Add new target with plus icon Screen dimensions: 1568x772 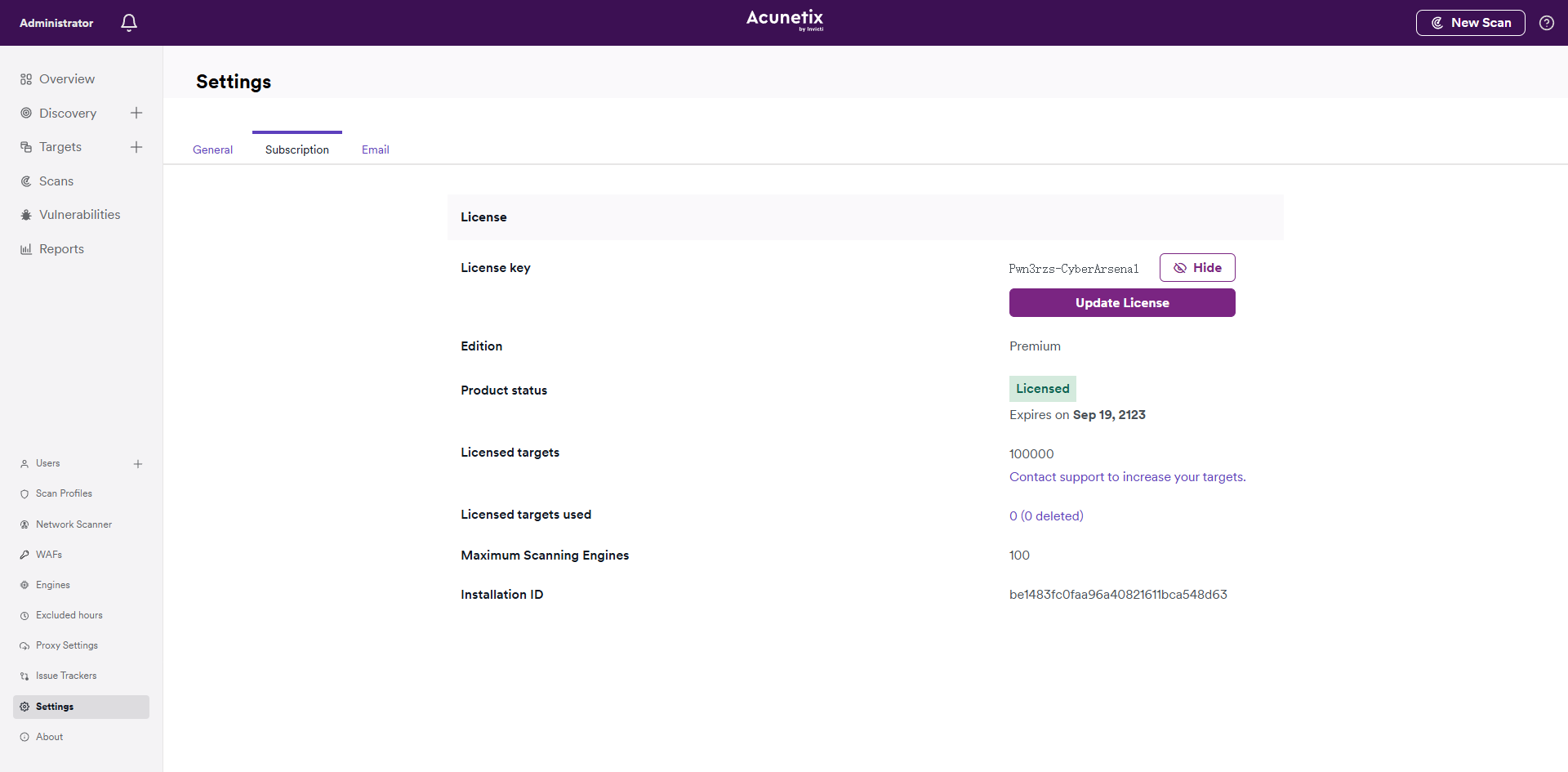pyautogui.click(x=136, y=147)
